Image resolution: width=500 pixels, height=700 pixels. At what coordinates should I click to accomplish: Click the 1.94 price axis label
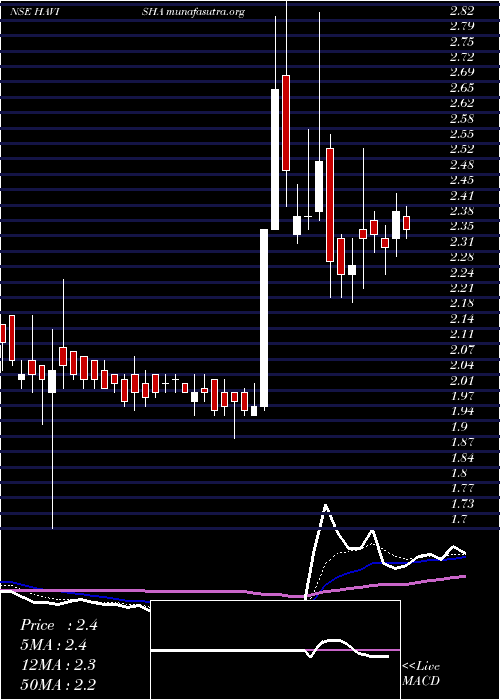(462, 411)
